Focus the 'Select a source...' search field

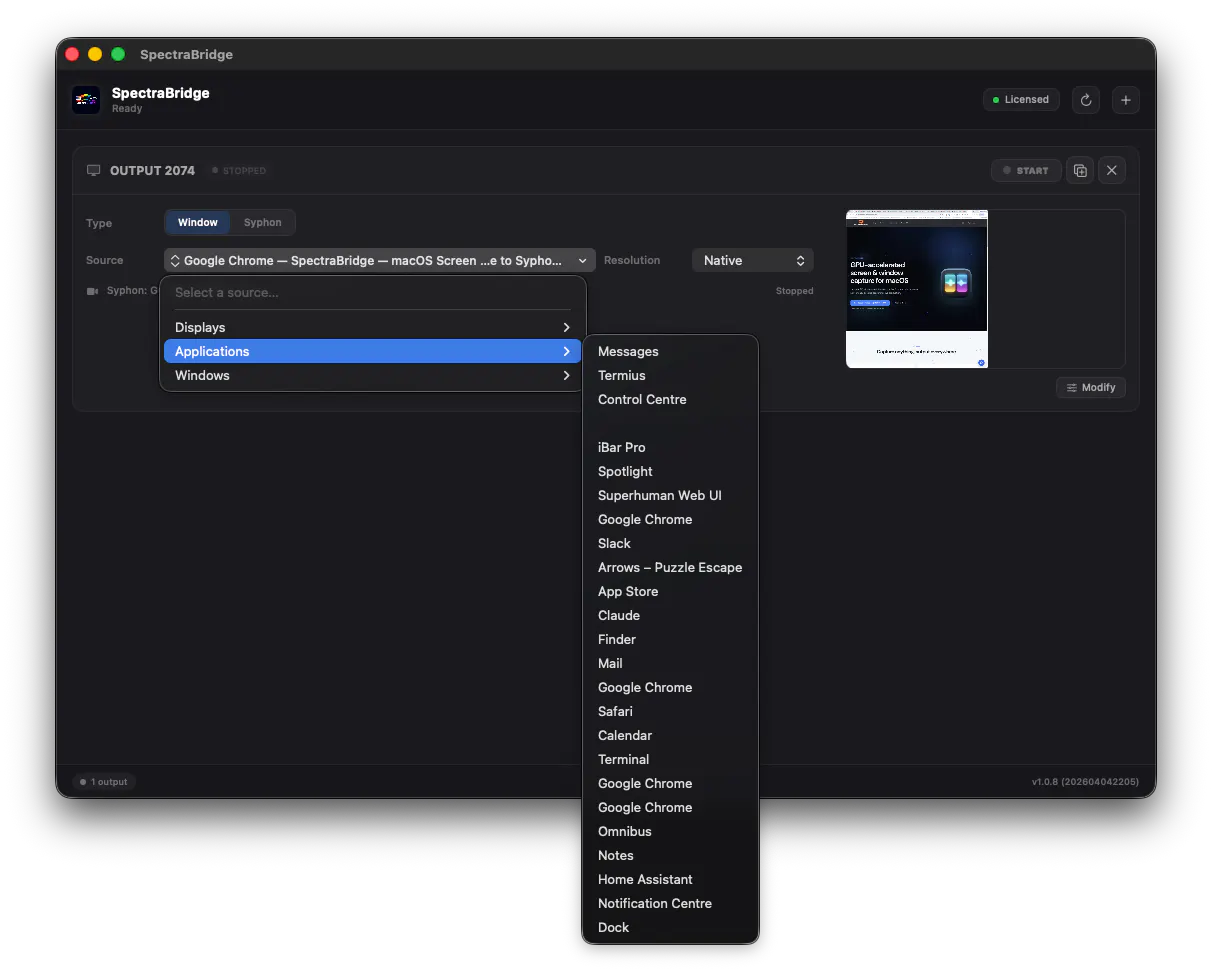pyautogui.click(x=373, y=292)
